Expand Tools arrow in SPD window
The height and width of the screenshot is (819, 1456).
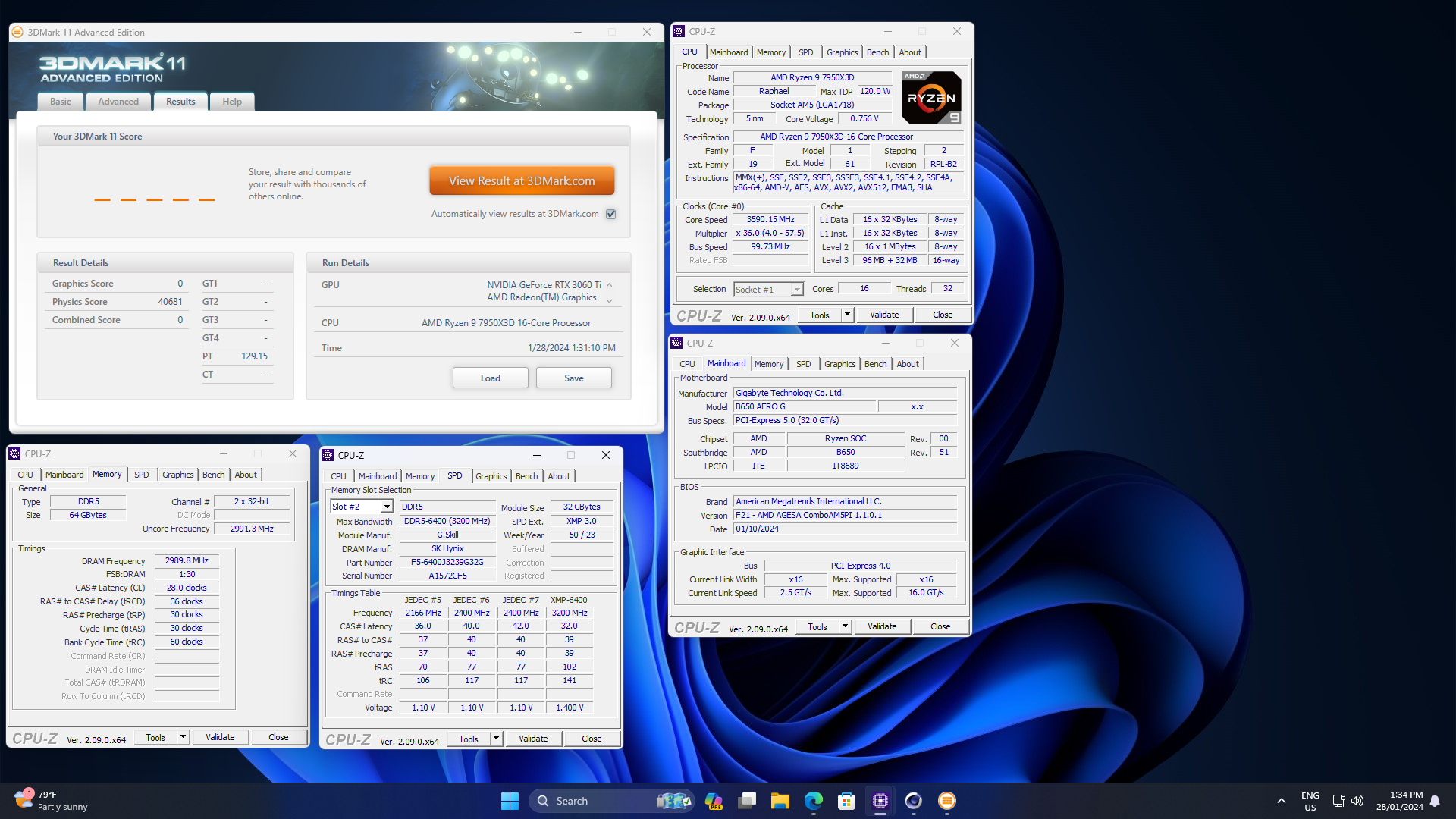click(496, 739)
